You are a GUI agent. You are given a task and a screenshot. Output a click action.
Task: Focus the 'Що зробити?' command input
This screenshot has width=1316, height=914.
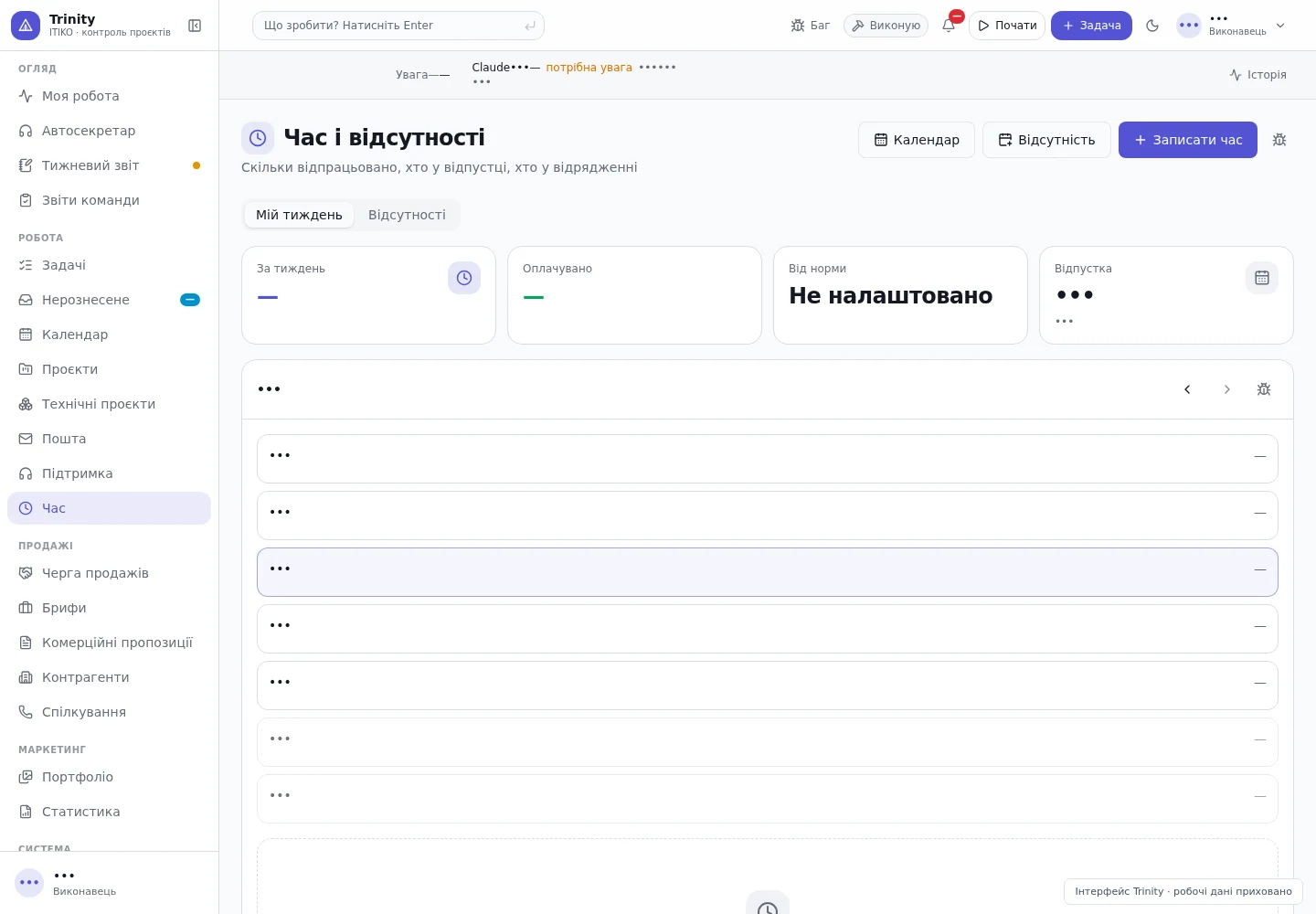398,26
